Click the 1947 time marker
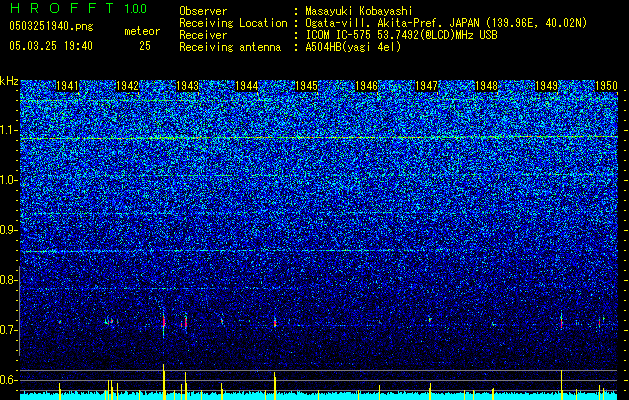Viewport: 629px width, 400px height. (426, 86)
